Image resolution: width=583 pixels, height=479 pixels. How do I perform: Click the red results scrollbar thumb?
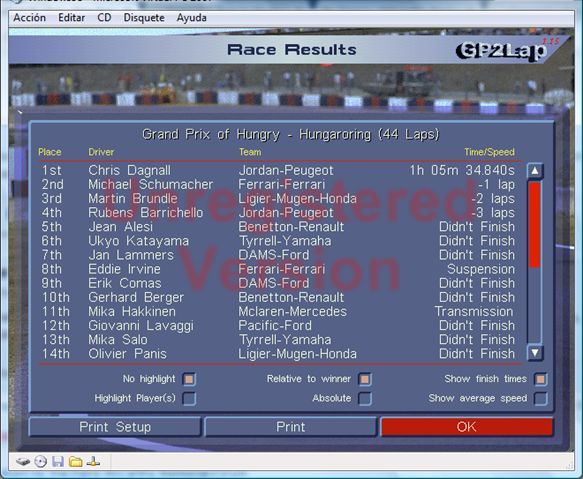pos(535,225)
